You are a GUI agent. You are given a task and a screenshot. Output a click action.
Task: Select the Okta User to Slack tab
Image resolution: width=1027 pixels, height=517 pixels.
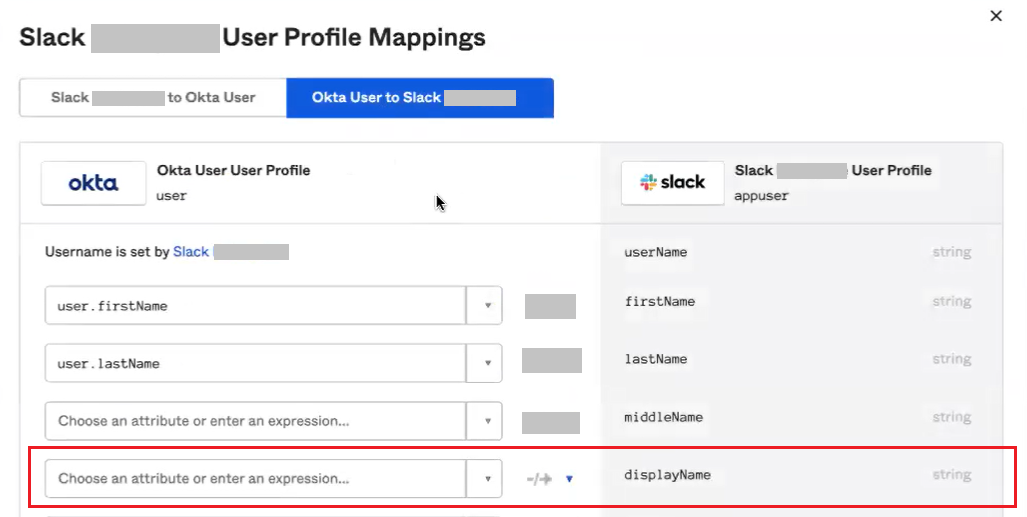[419, 98]
